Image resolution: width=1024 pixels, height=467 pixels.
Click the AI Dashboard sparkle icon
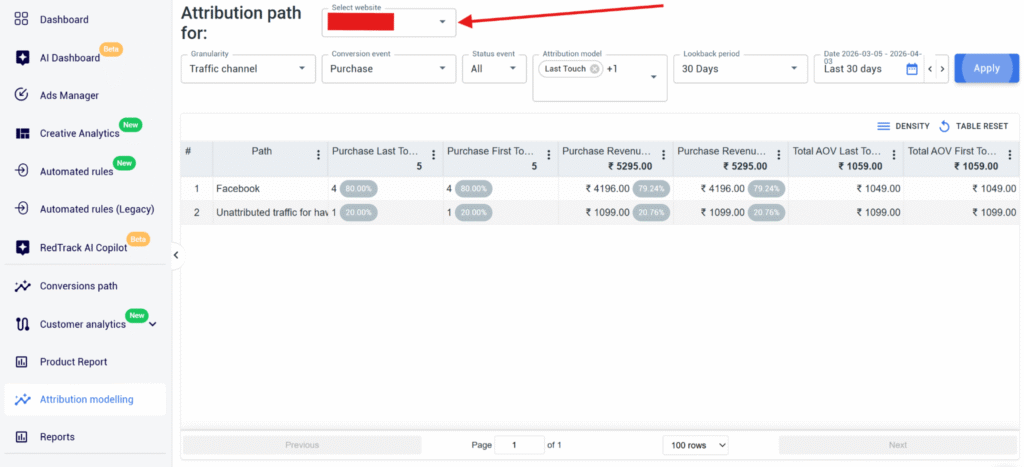(22, 57)
